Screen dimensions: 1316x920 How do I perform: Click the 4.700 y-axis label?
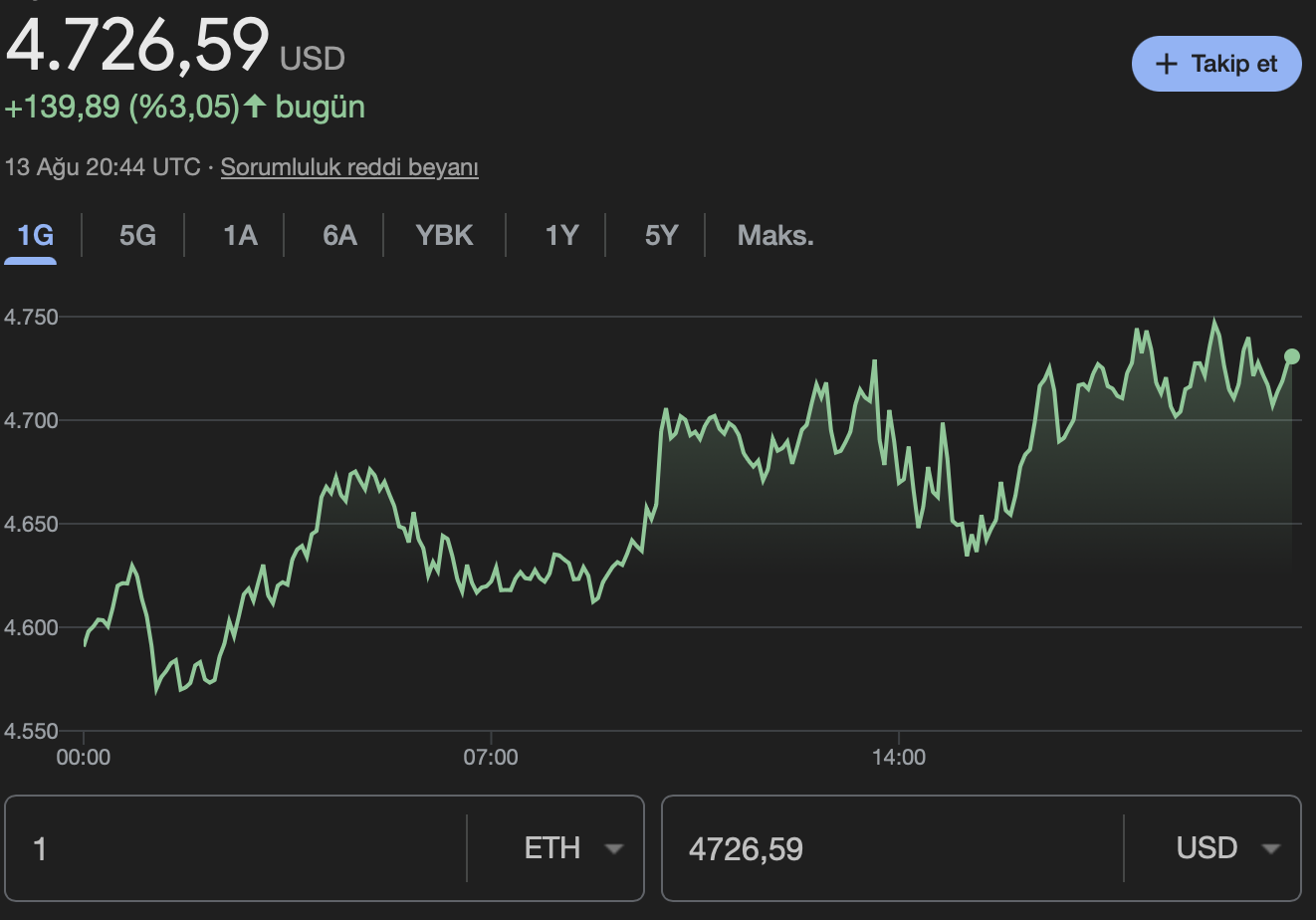(x=31, y=420)
